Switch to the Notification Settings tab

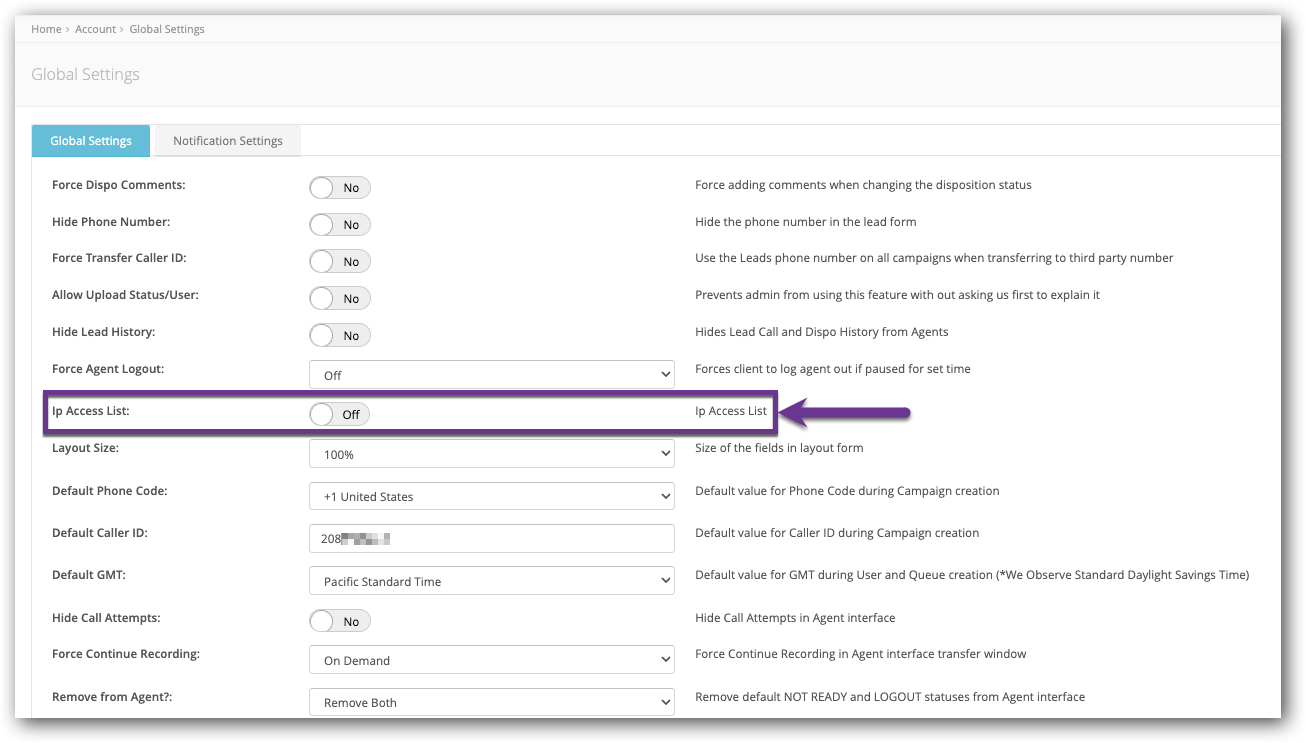tap(227, 140)
